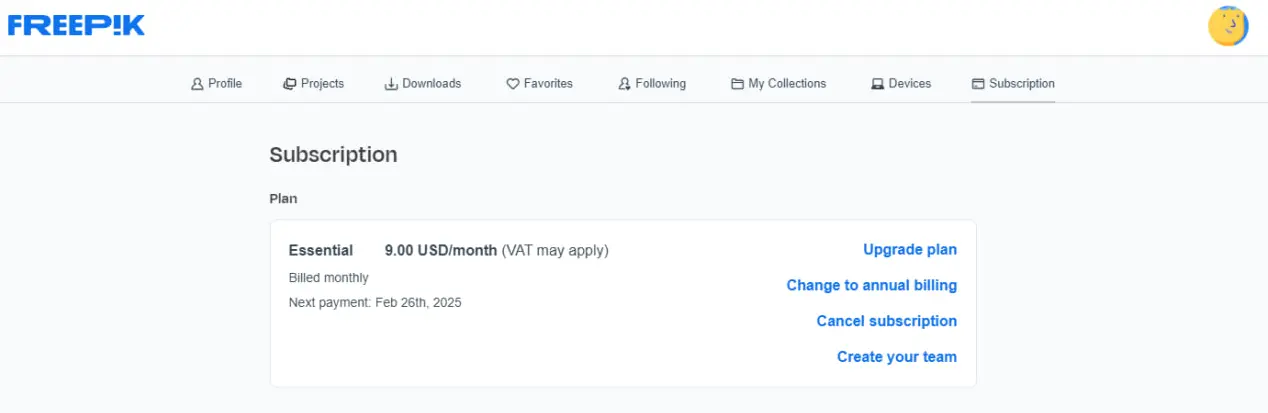Click the download arrow icon beside Downloads

tap(391, 84)
